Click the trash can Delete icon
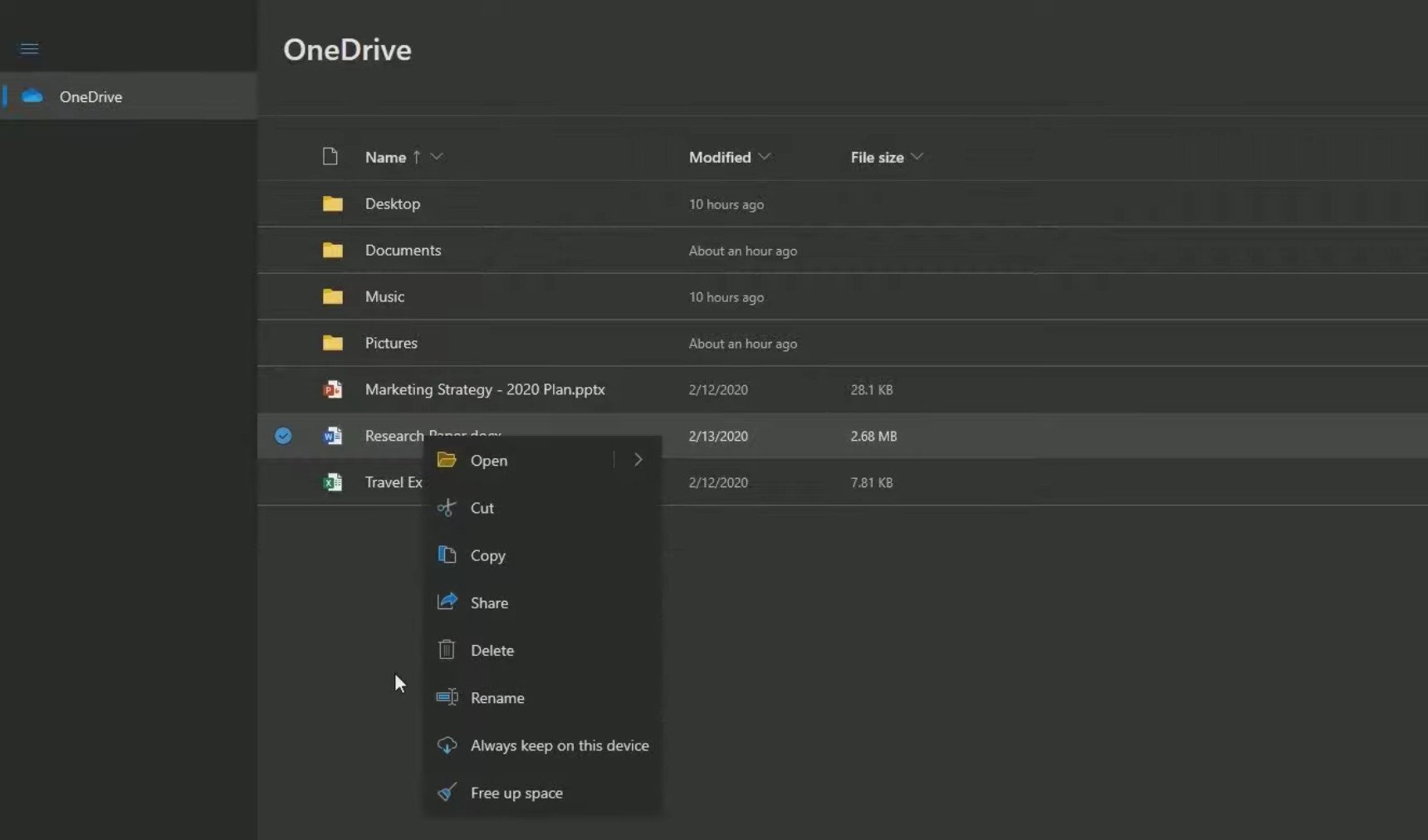Screen dimensions: 1428x840 coord(447,649)
